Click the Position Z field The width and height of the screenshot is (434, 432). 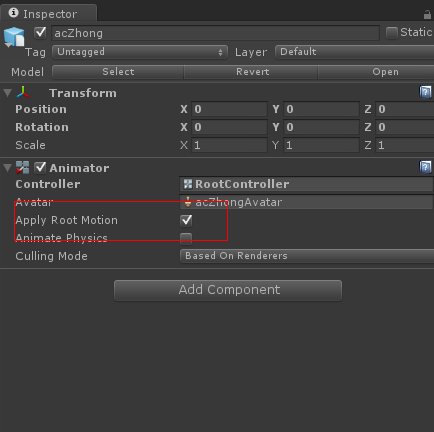pos(405,109)
